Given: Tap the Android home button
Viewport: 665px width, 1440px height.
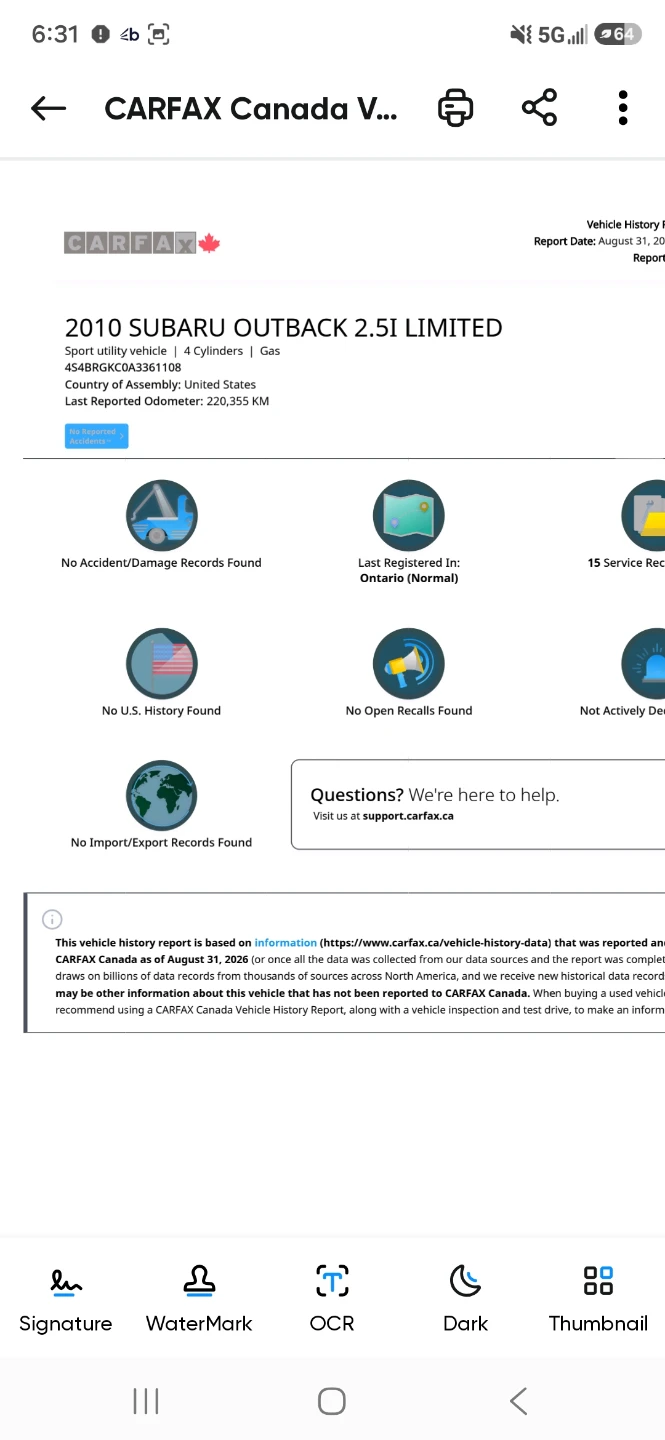Looking at the screenshot, I should tap(332, 1401).
